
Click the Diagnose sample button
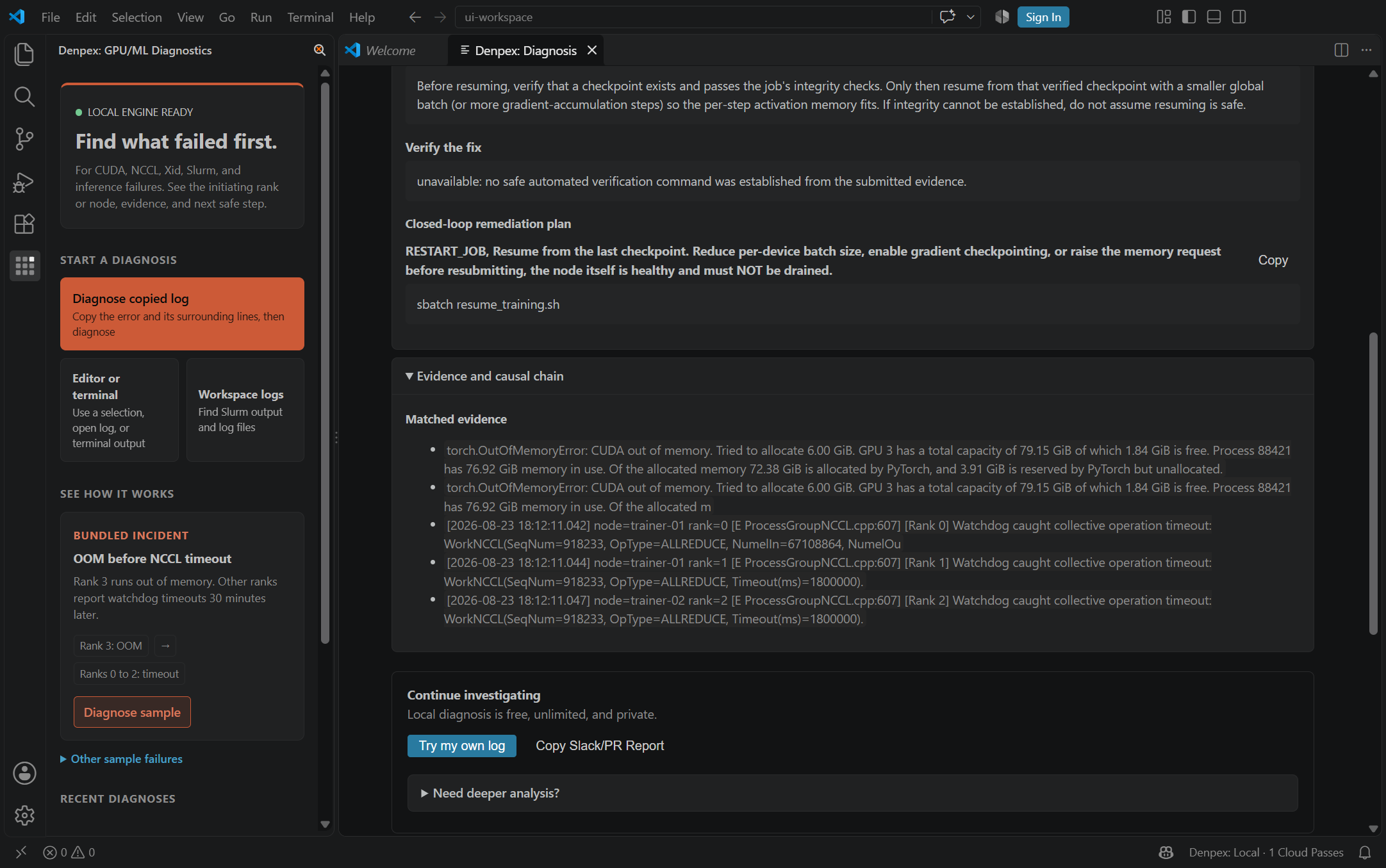click(x=132, y=712)
